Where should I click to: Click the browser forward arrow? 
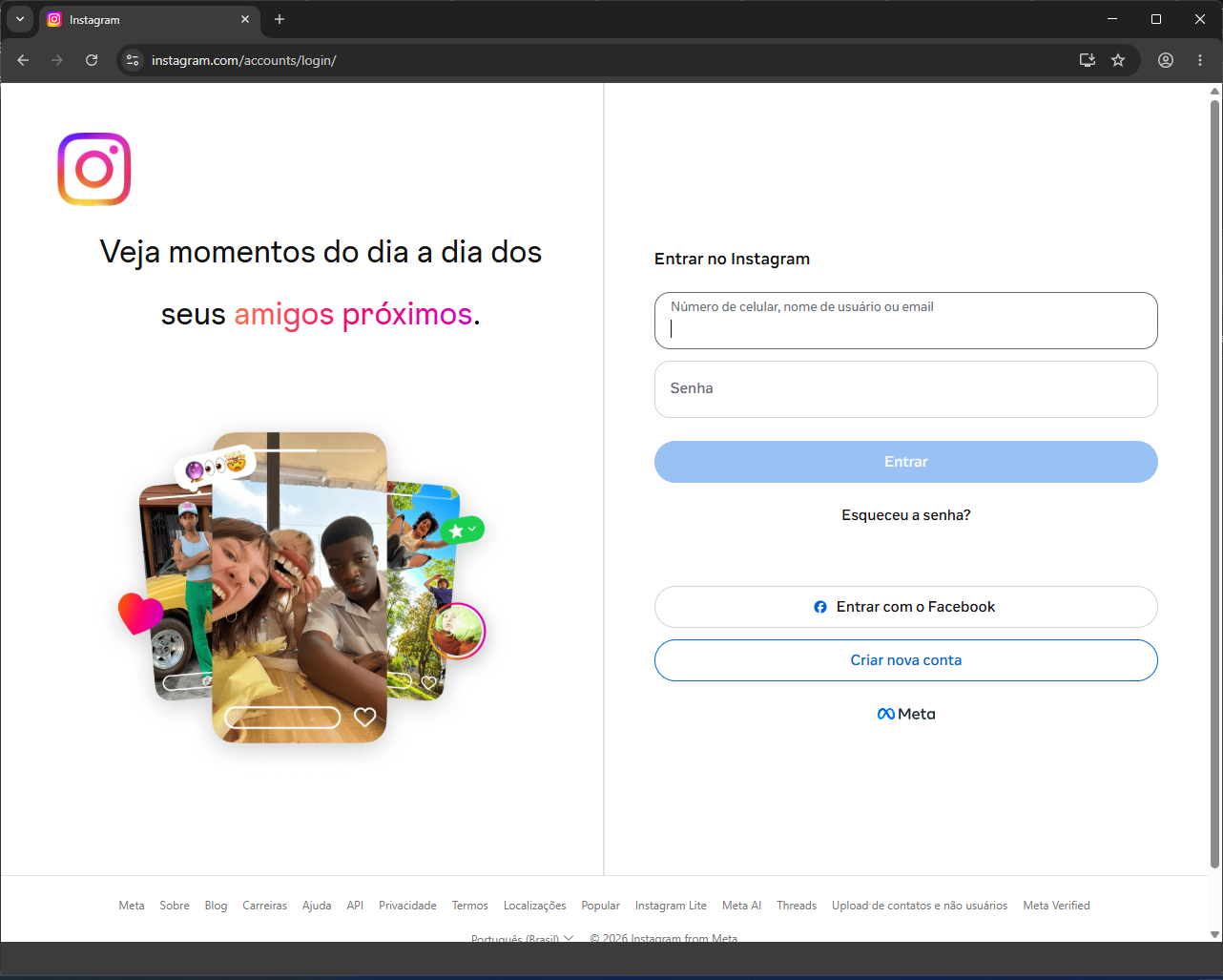coord(57,60)
